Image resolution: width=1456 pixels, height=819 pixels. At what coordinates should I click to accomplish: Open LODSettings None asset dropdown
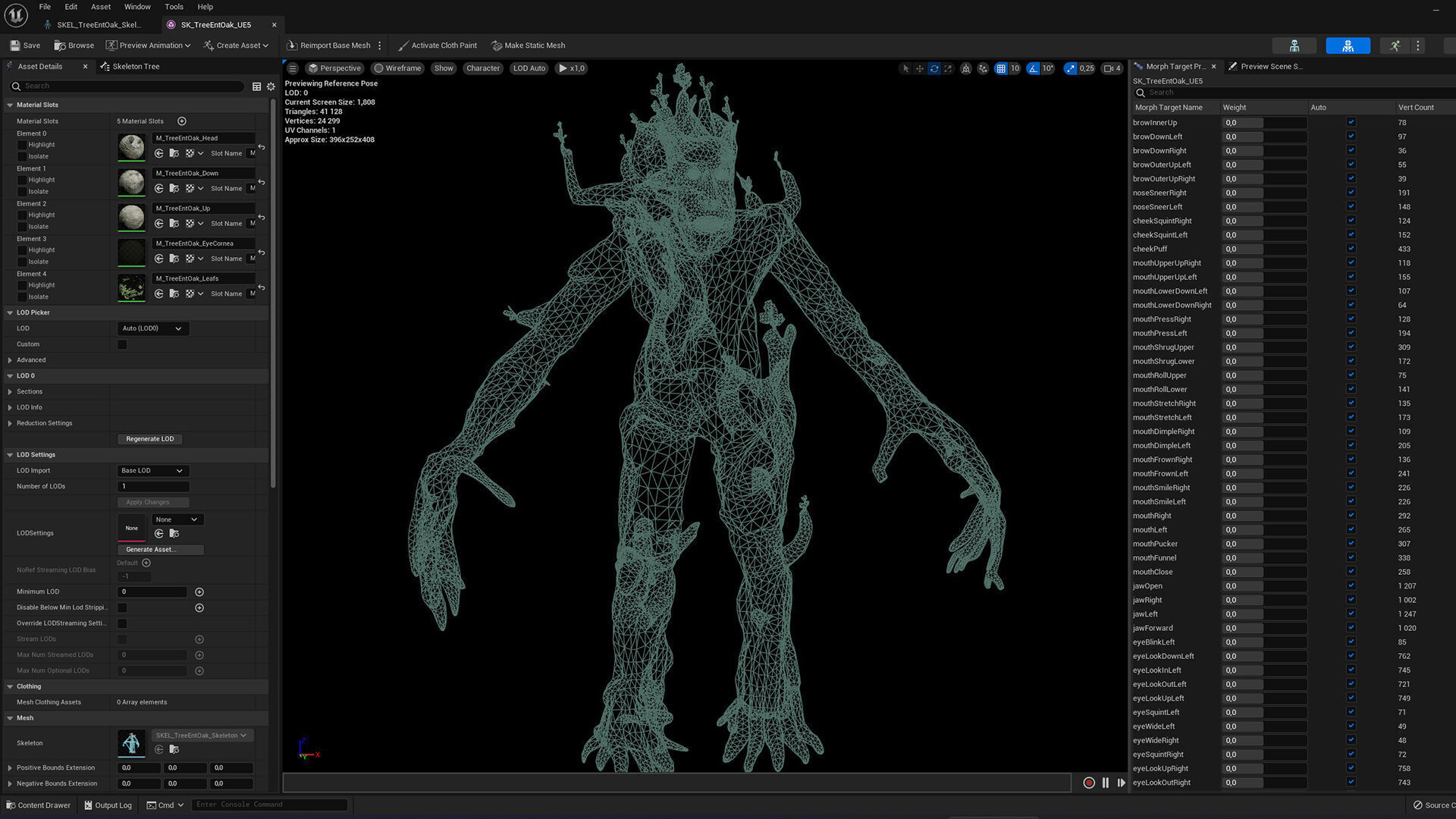(177, 519)
